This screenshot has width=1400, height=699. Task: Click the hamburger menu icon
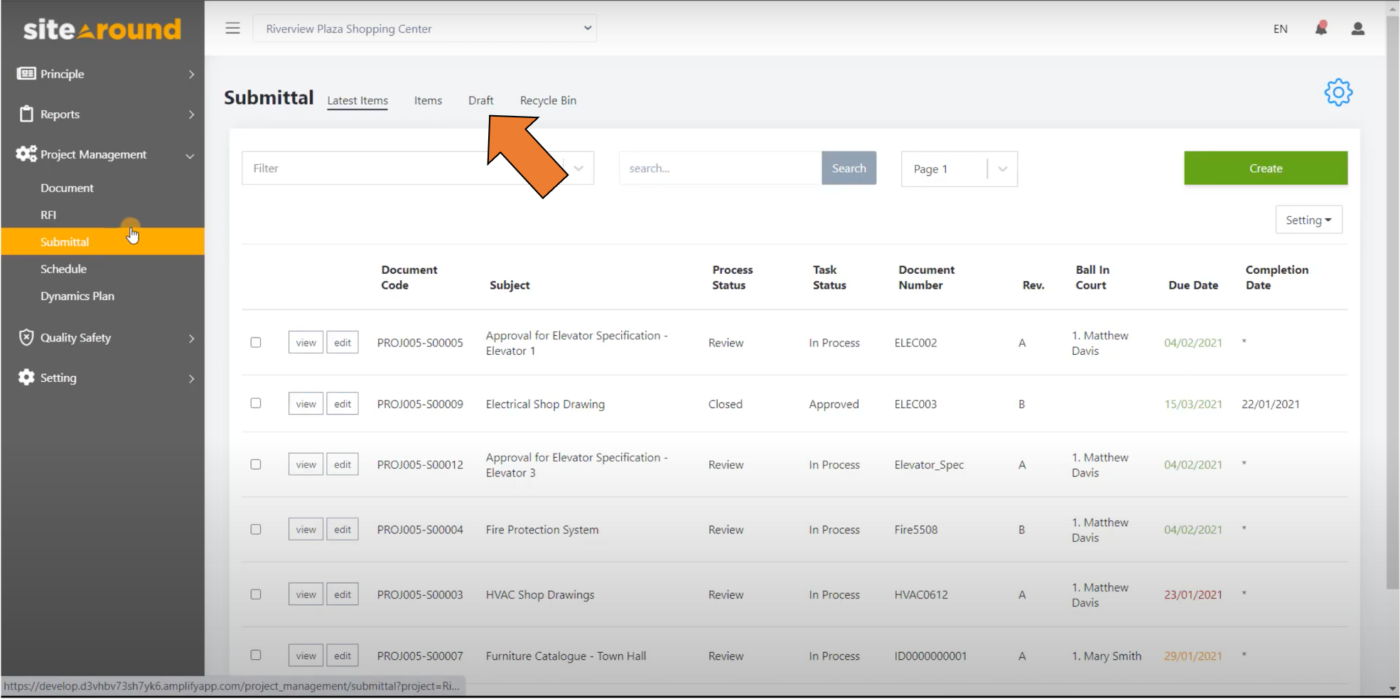[233, 28]
